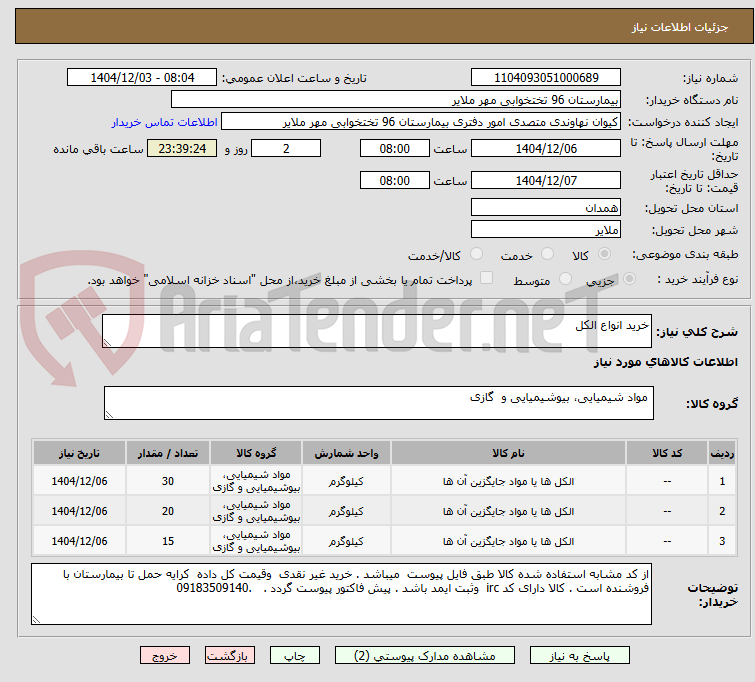This screenshot has width=755, height=682.
Task: Toggle the اسناد خزانه اسلامی payment checkbox
Action: point(487,278)
